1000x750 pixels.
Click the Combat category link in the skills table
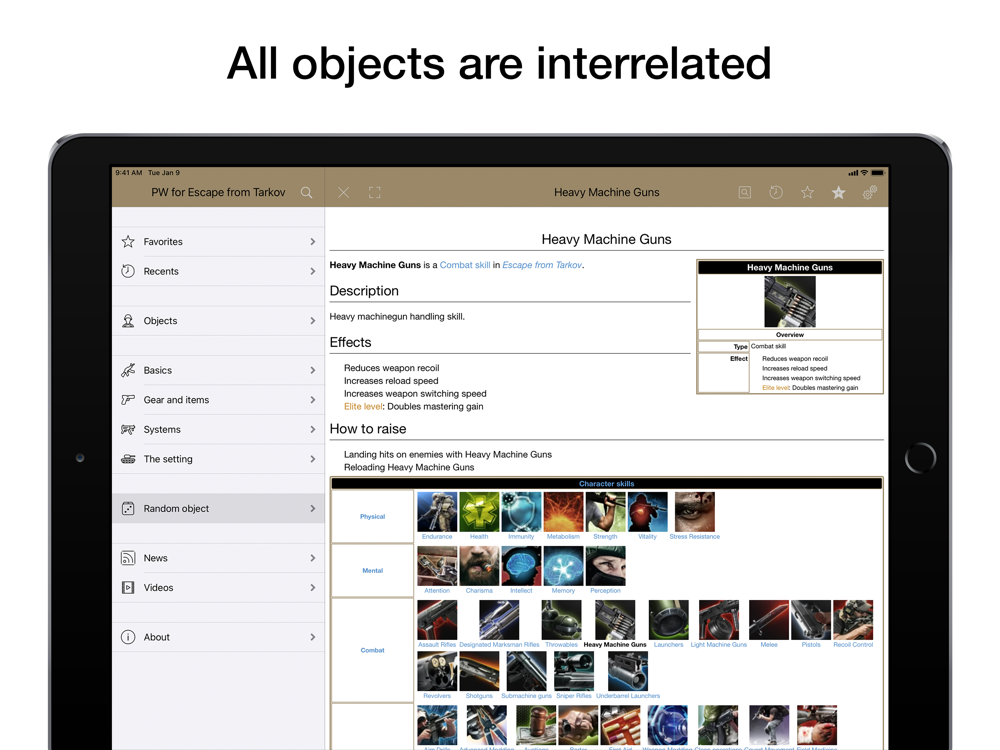coord(372,651)
